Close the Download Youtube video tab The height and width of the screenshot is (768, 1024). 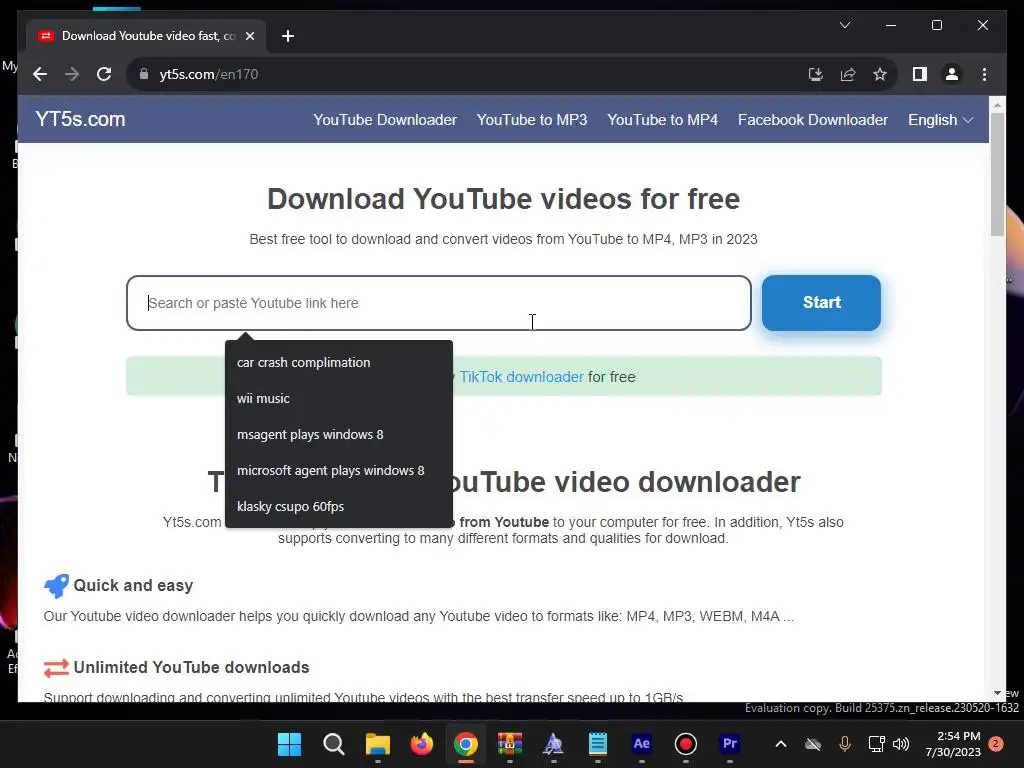[x=249, y=36]
